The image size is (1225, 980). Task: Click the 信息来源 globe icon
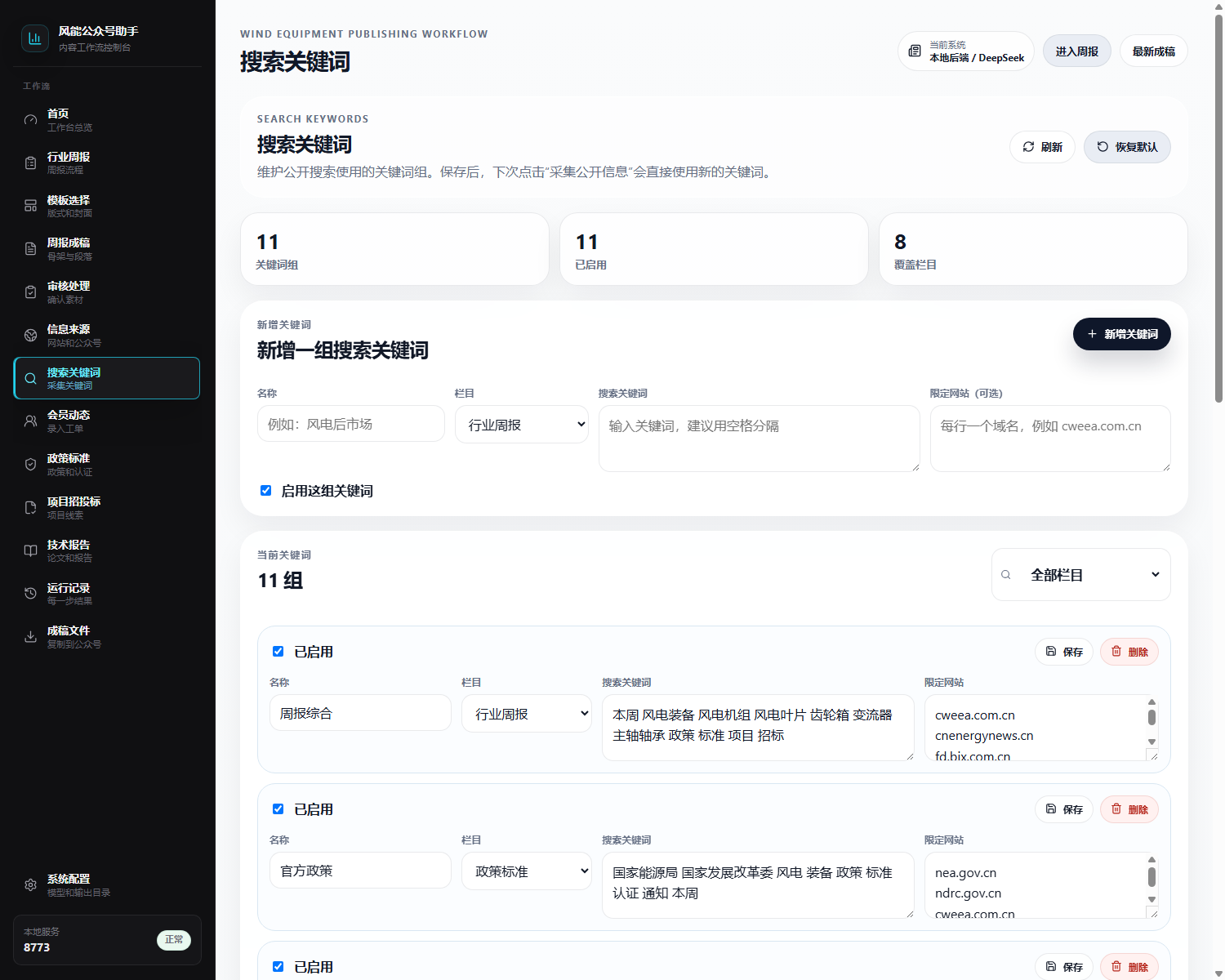[x=30, y=336]
